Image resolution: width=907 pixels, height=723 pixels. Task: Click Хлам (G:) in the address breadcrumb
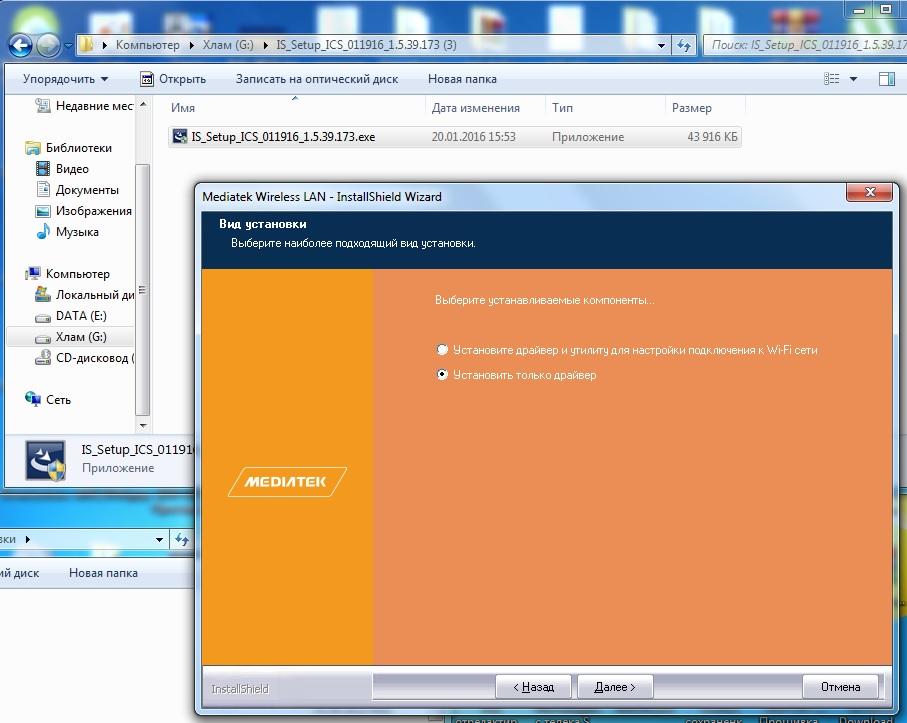click(228, 45)
